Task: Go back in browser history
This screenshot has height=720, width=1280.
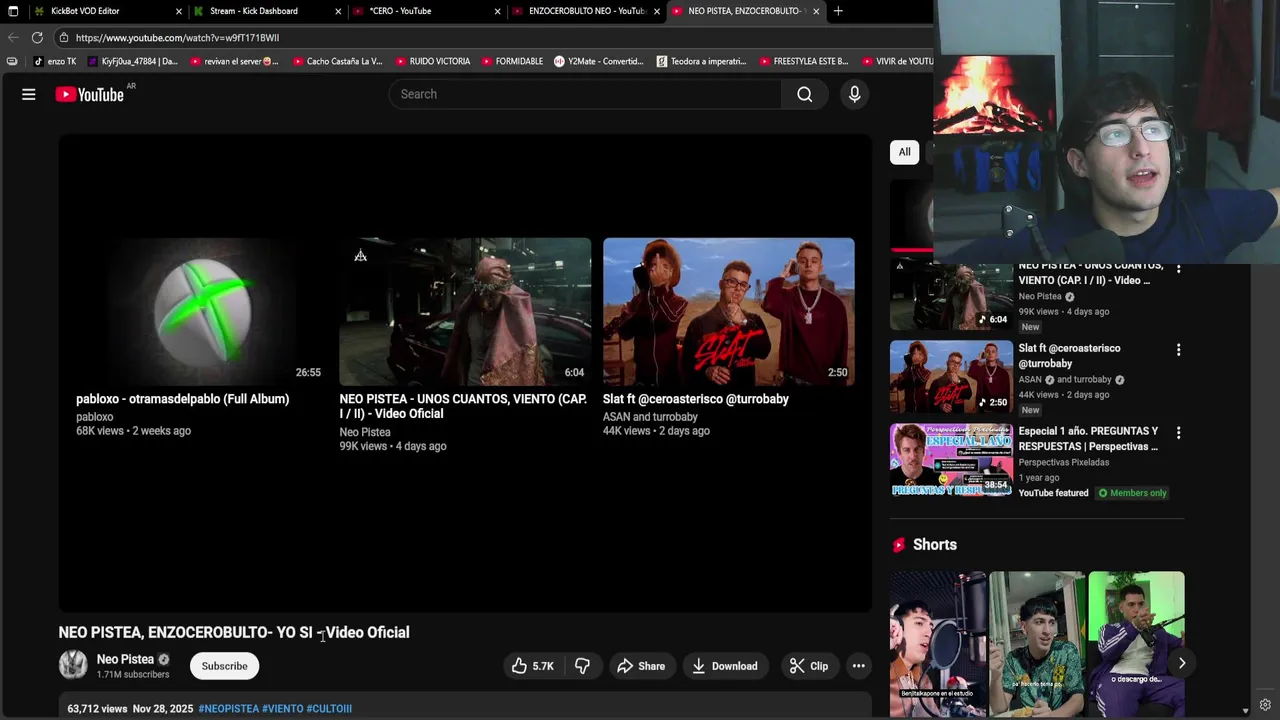Action: coord(13,37)
